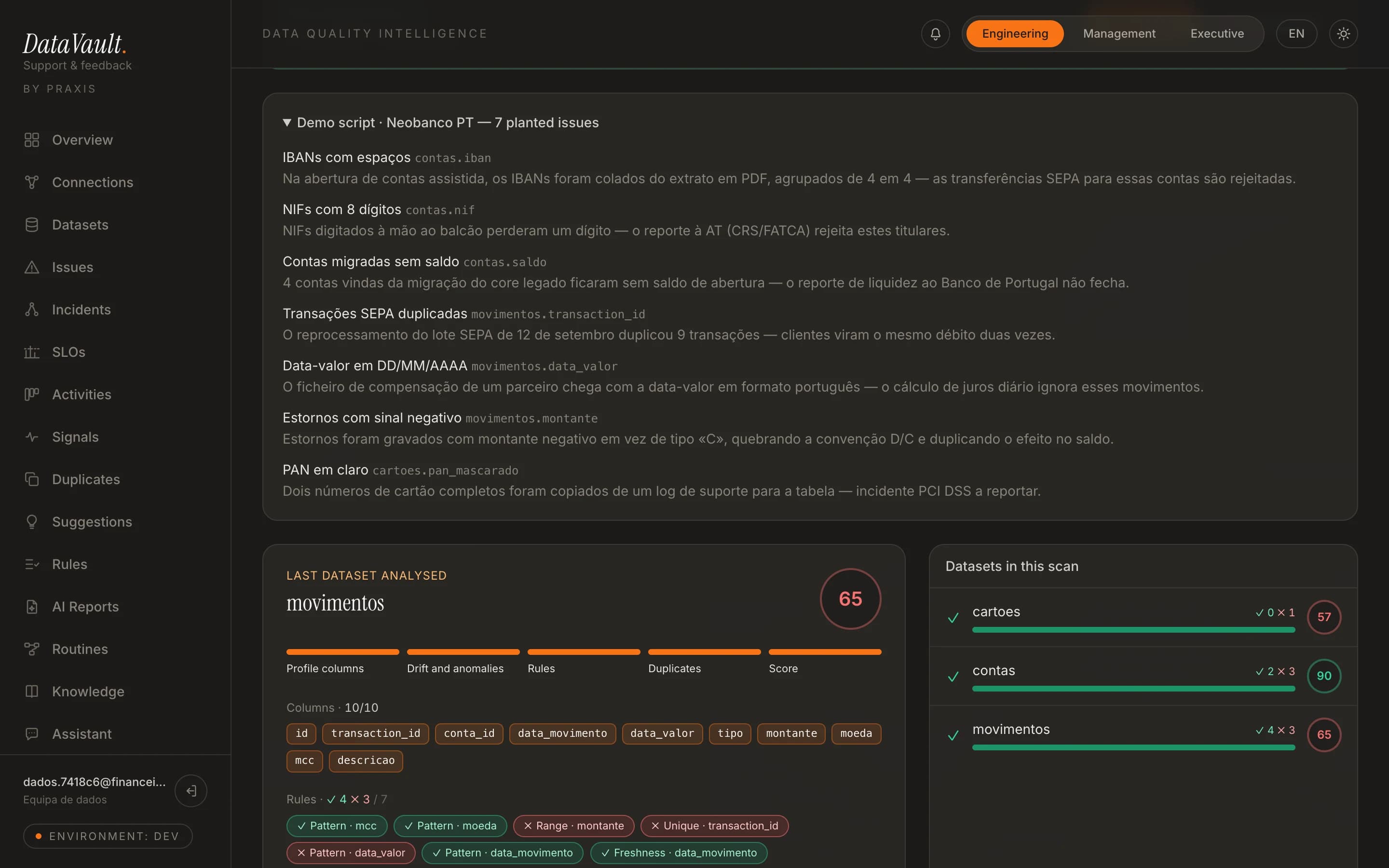Select the Duplicates sidebar icon
This screenshot has width=1389, height=868.
[31, 480]
